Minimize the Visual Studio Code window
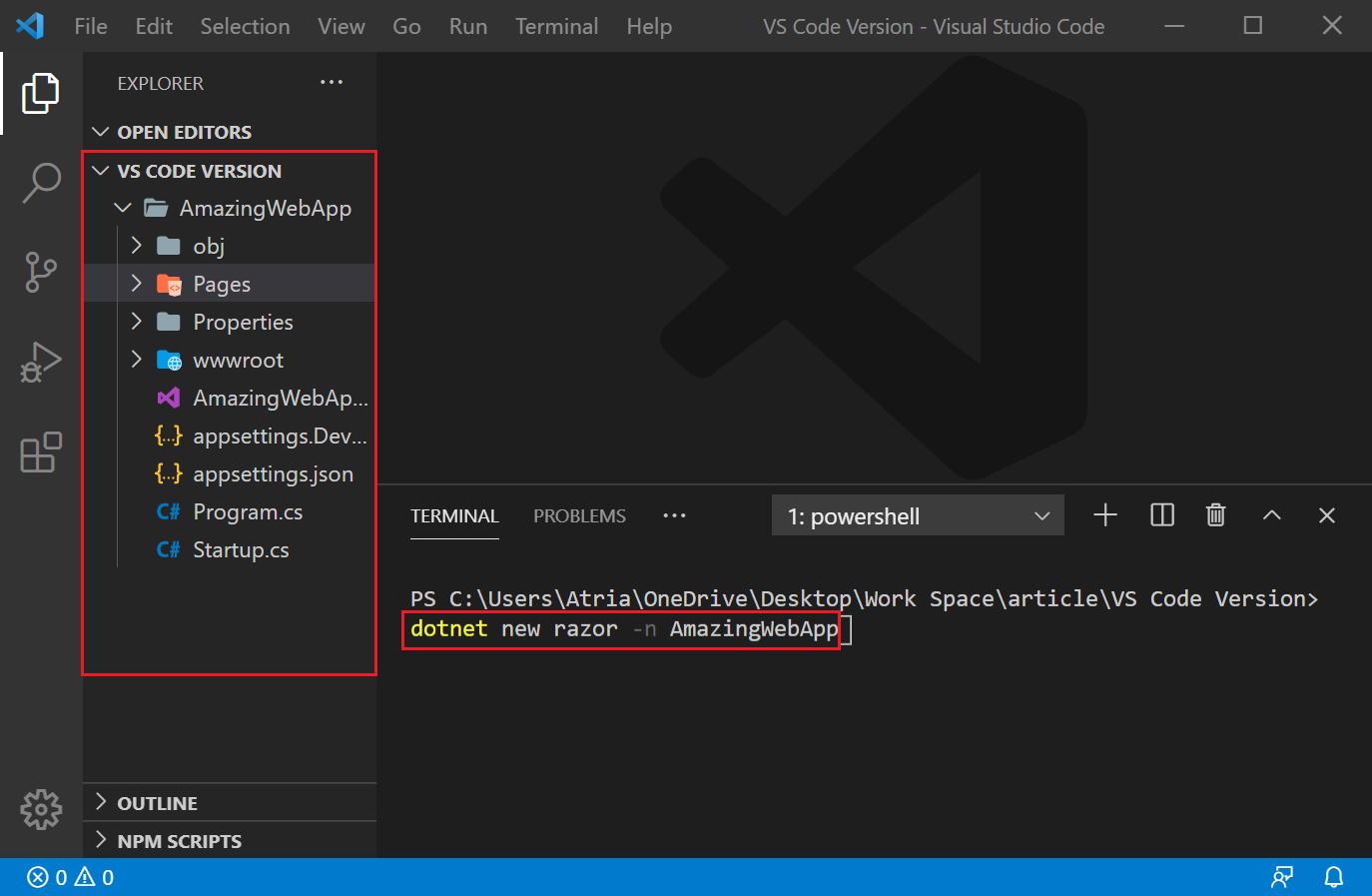Image resolution: width=1372 pixels, height=896 pixels. 1174,26
